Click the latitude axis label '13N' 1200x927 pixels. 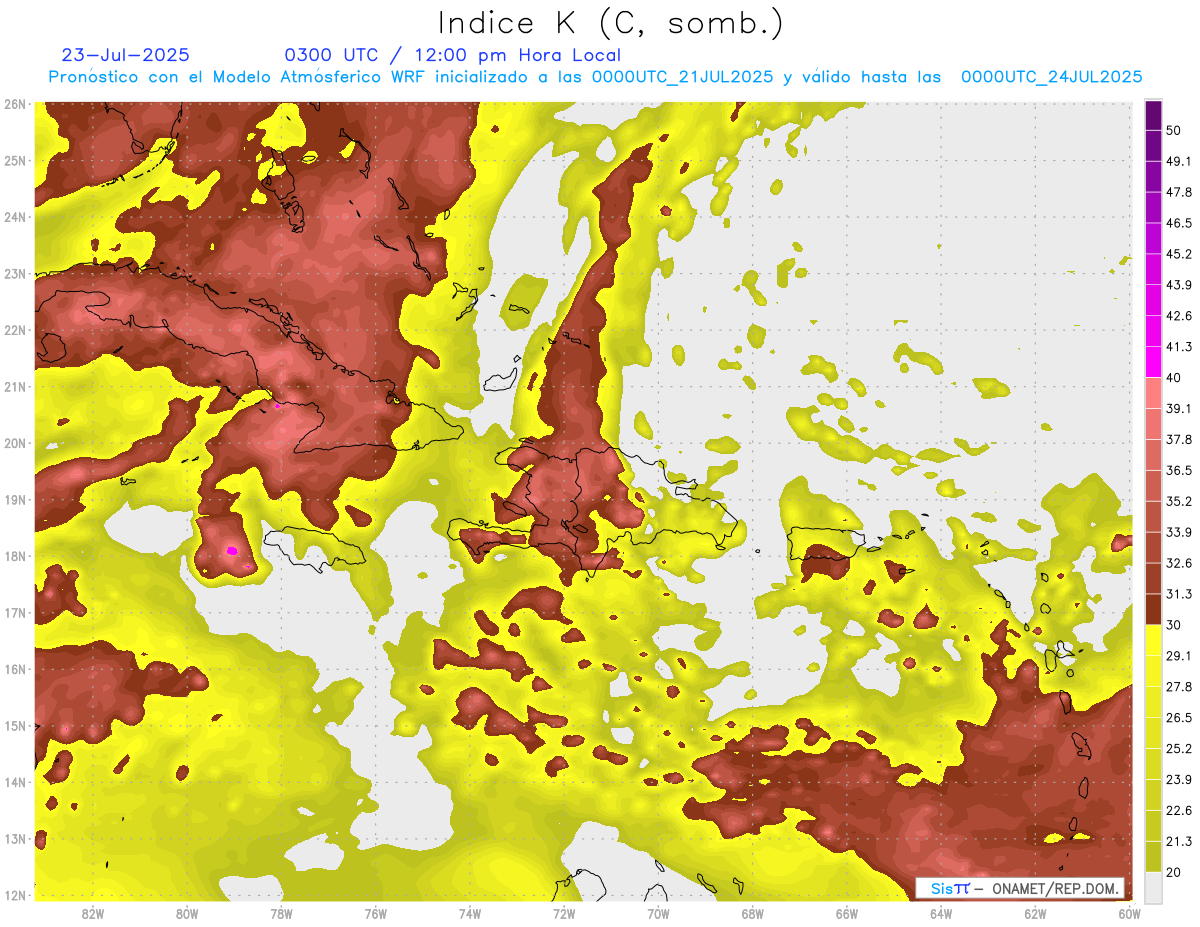(x=15, y=838)
